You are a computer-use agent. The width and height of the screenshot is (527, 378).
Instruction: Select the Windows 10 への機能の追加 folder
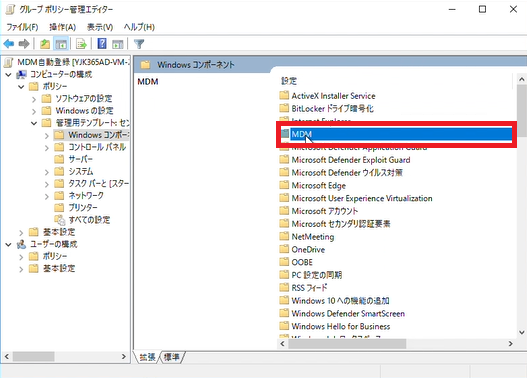340,301
